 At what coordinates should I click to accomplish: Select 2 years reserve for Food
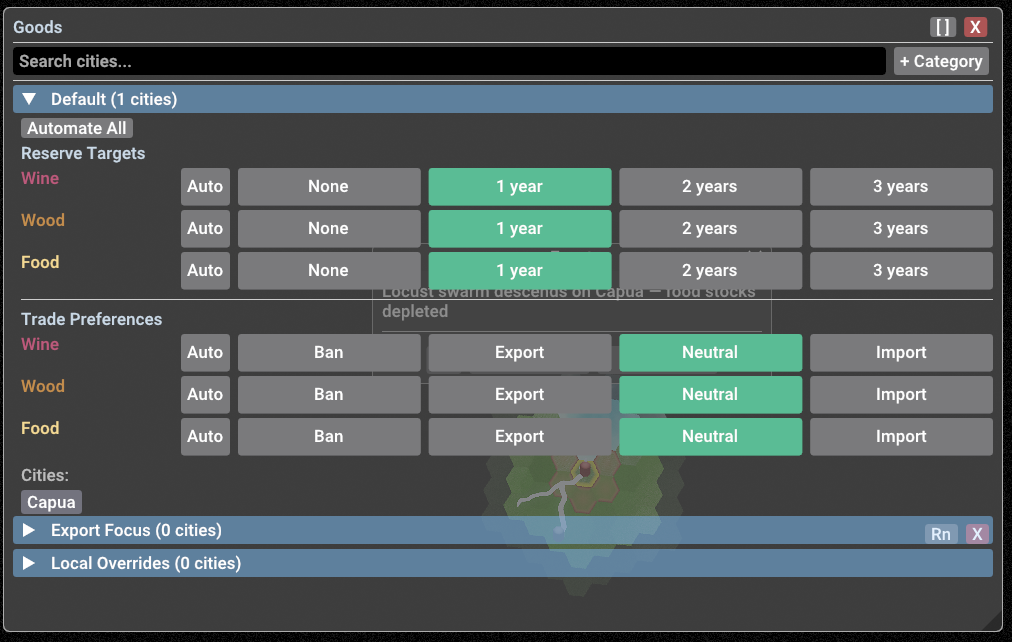tap(711, 270)
